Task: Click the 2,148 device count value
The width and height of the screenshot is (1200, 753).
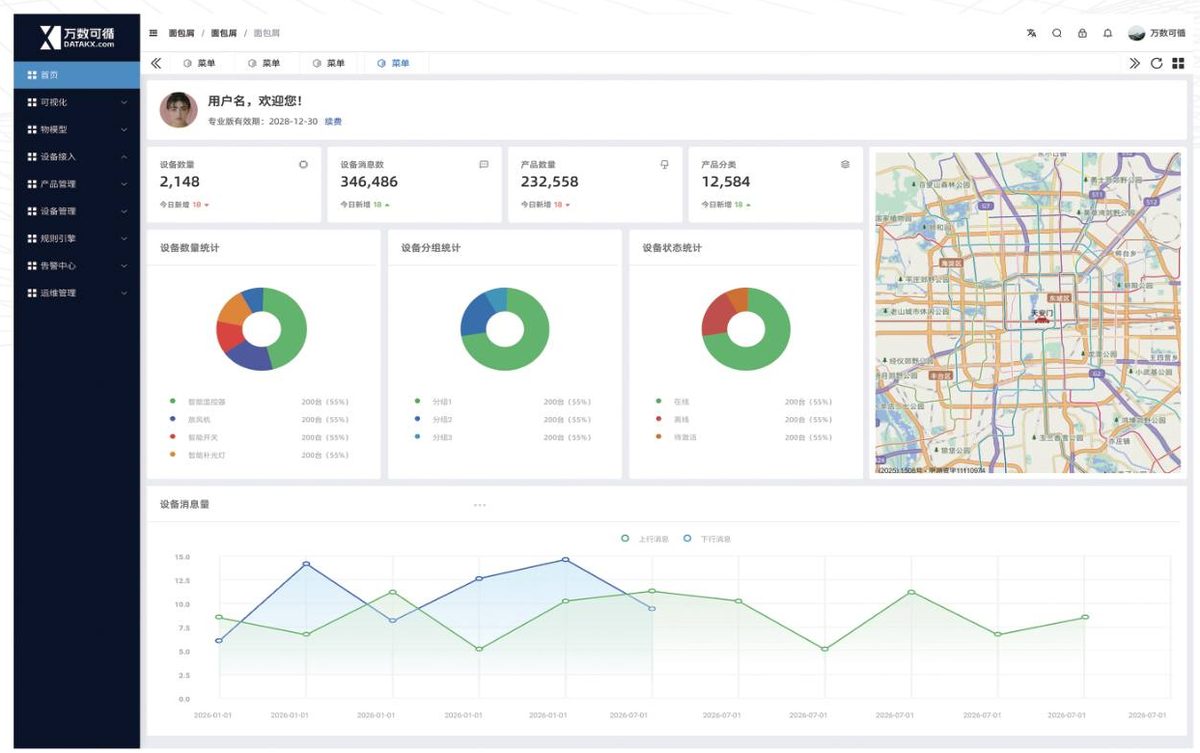Action: point(180,182)
